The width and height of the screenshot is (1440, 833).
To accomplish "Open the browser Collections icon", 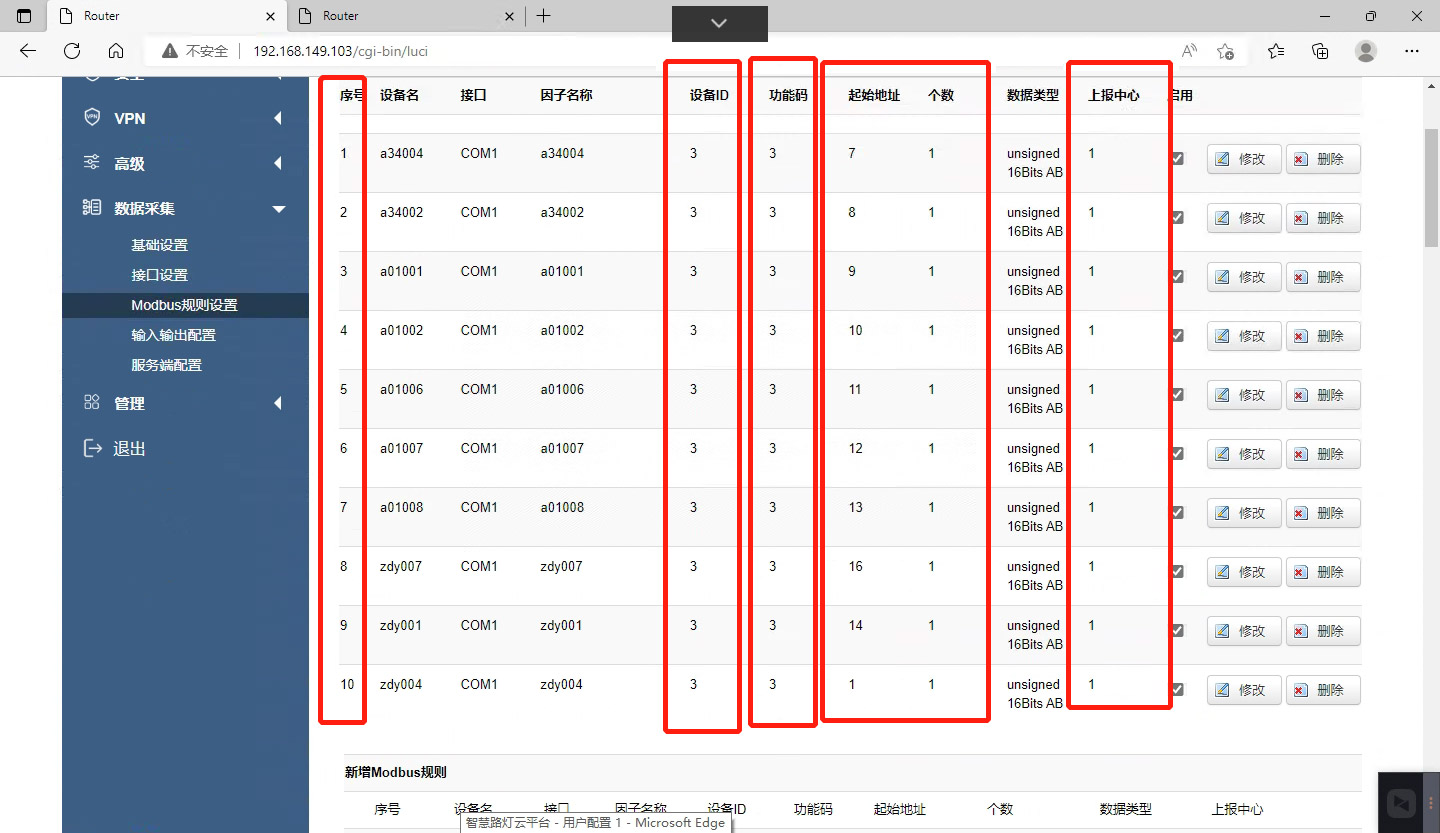I will point(1320,51).
